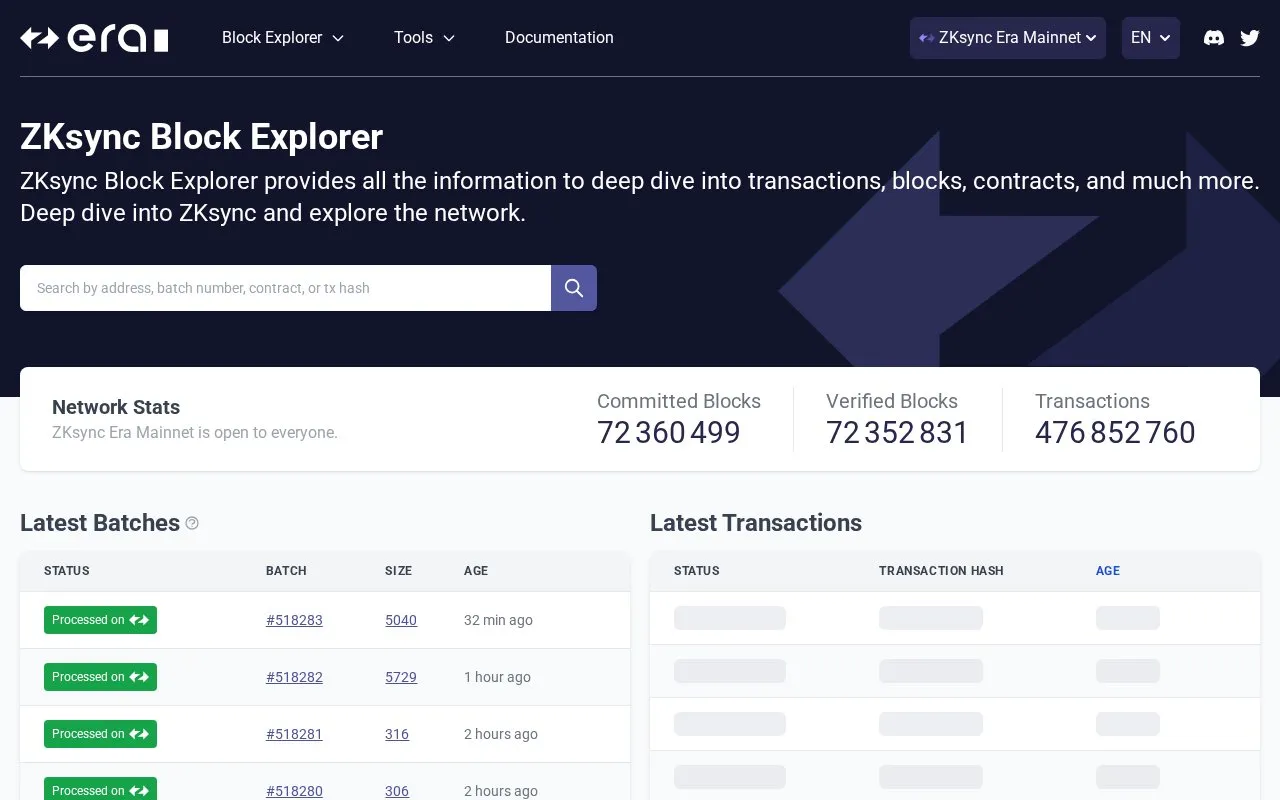Click the '32 min ago' age cell
Screen dimensions: 1280x800
(x=498, y=620)
